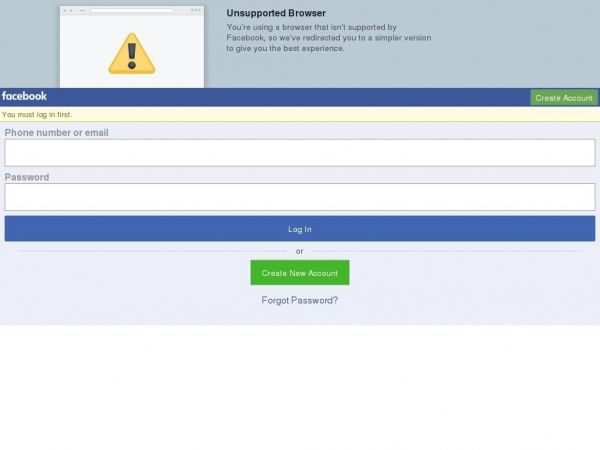Click the facebook logo in header
This screenshot has height=450, width=600.
tap(24, 96)
